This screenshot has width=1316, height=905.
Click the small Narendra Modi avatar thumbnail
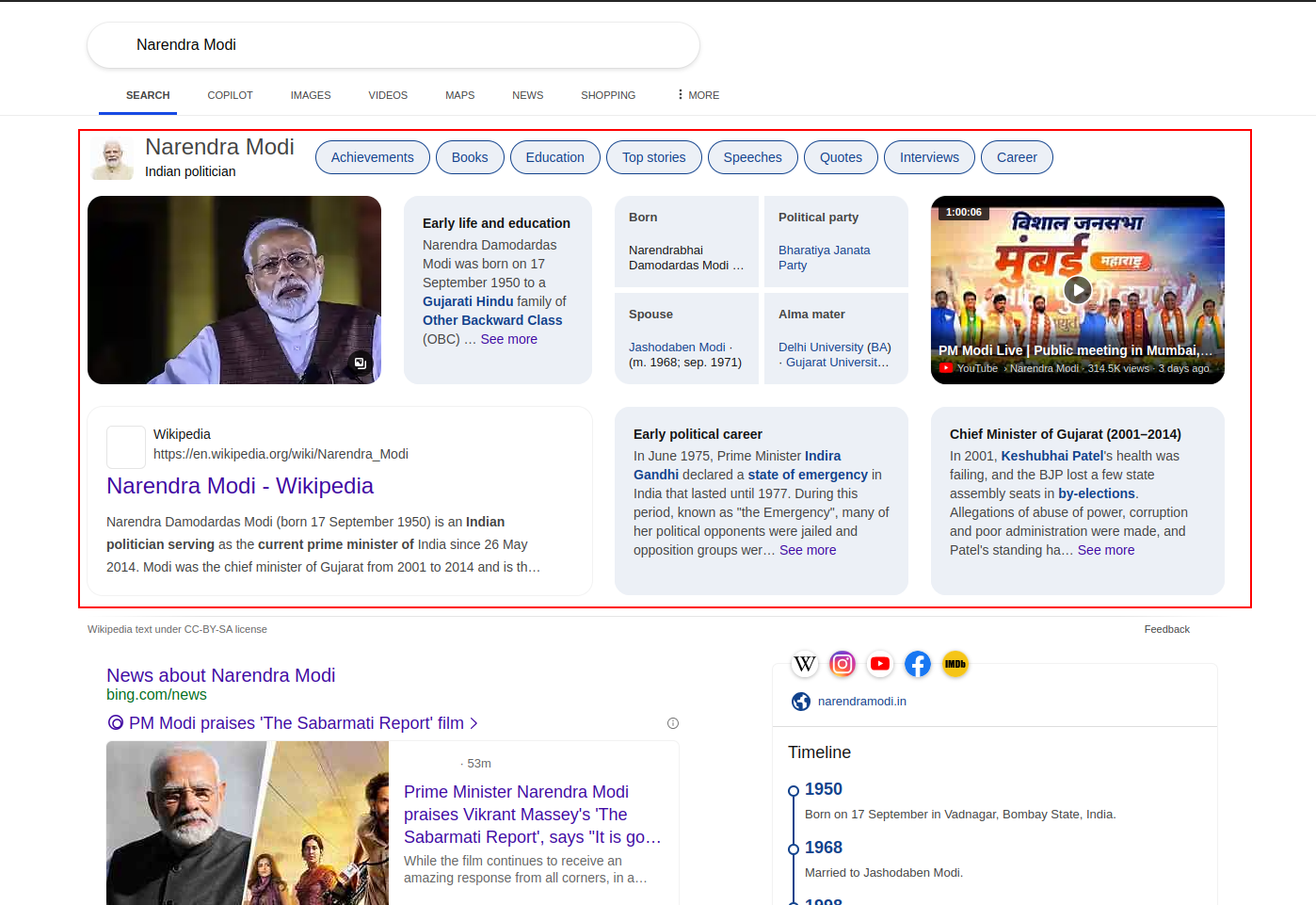pyautogui.click(x=113, y=157)
